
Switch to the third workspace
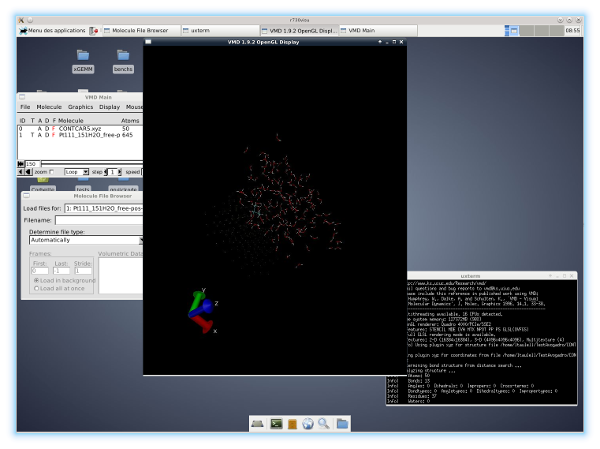[x=542, y=30]
